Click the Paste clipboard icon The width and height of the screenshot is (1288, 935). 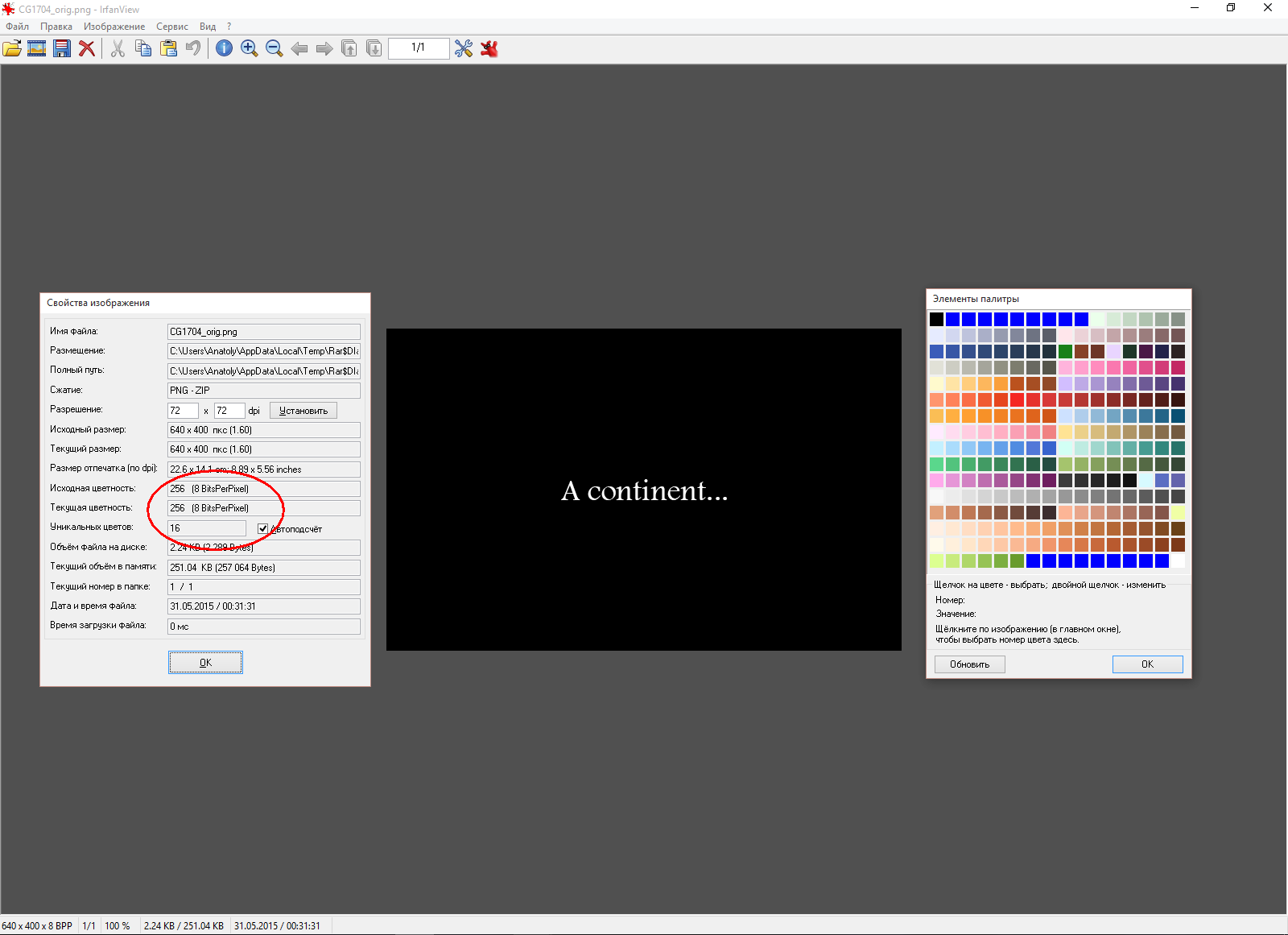coord(168,48)
